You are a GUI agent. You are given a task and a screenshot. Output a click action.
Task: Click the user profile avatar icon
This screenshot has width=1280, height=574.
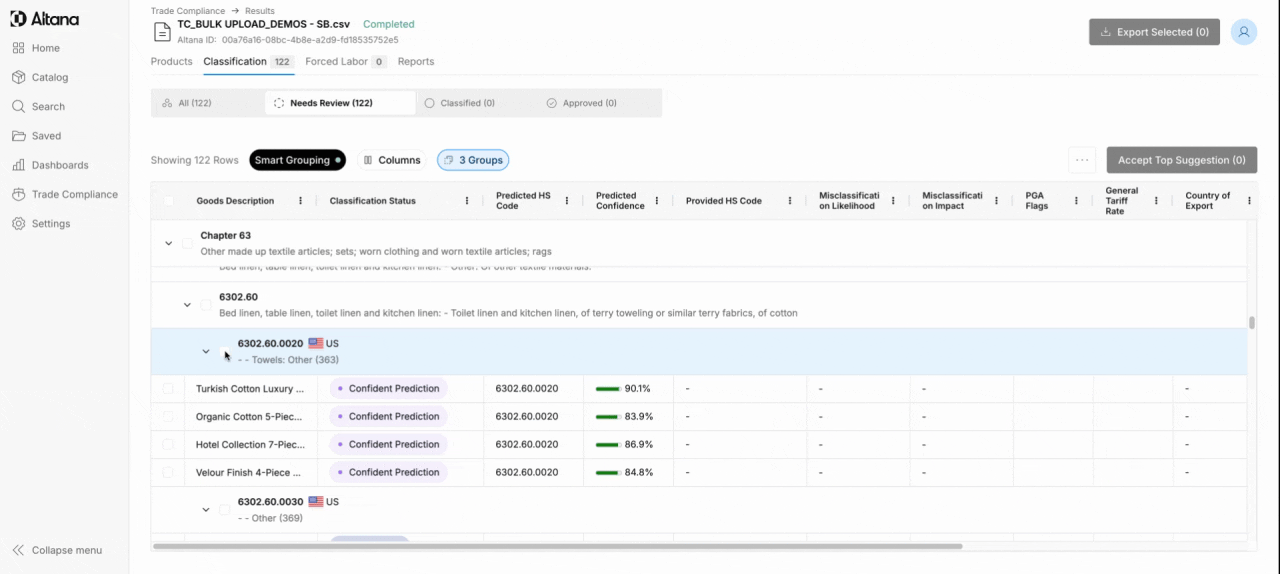(x=1244, y=32)
